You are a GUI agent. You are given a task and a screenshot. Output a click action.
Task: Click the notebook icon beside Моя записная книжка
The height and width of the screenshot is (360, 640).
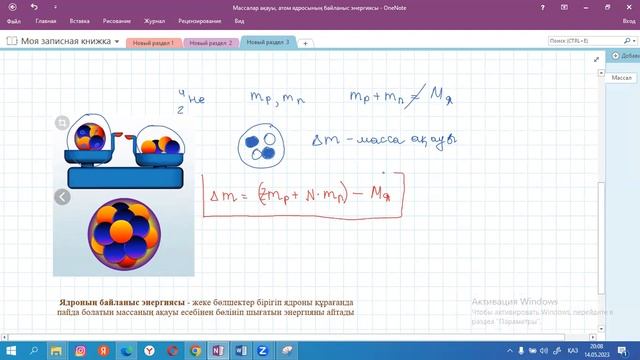click(x=12, y=41)
